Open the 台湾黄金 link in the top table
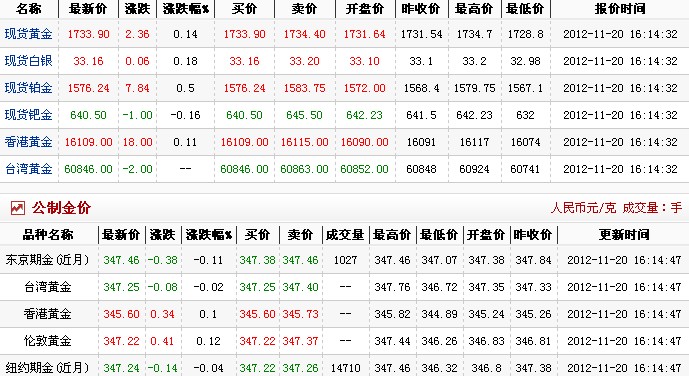The image size is (689, 376). click(x=29, y=169)
